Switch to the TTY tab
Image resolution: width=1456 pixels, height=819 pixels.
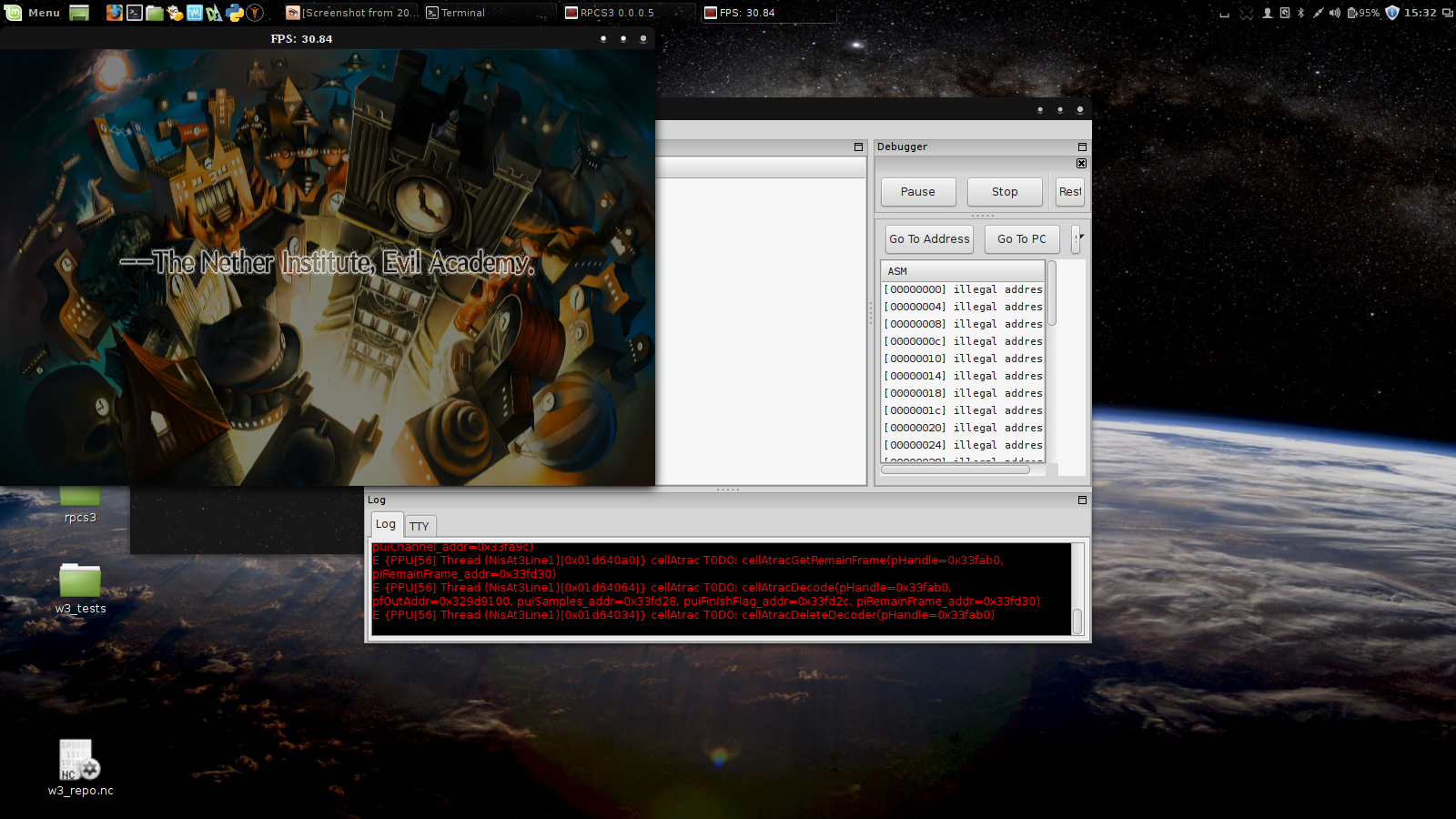419,526
